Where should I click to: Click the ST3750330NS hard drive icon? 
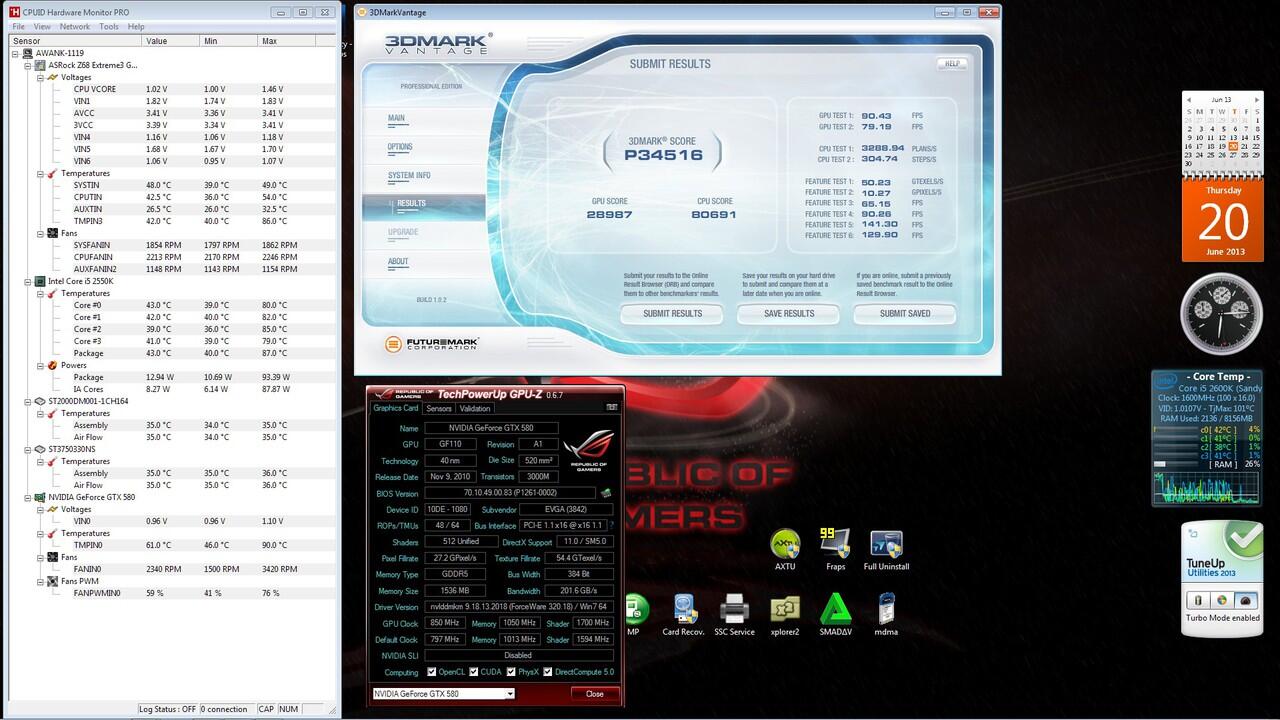coord(40,449)
